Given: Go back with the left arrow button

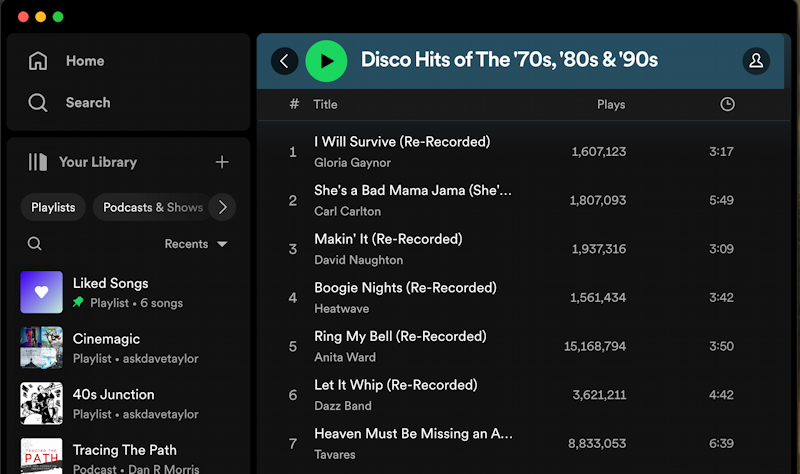Looking at the screenshot, I should click(284, 61).
